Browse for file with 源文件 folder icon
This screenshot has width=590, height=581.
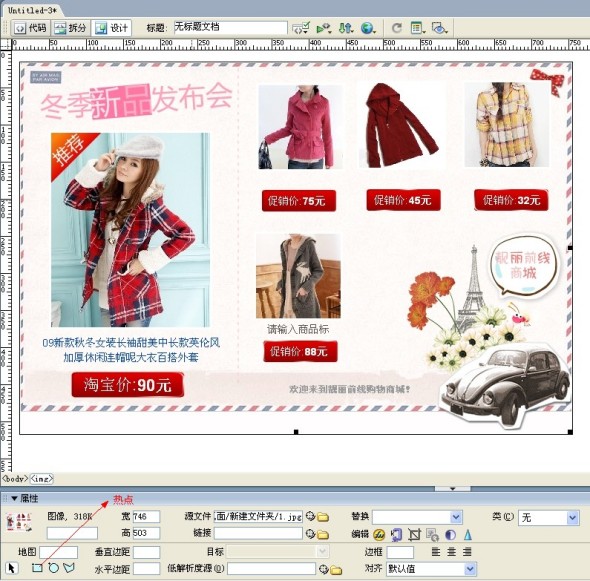click(323, 517)
